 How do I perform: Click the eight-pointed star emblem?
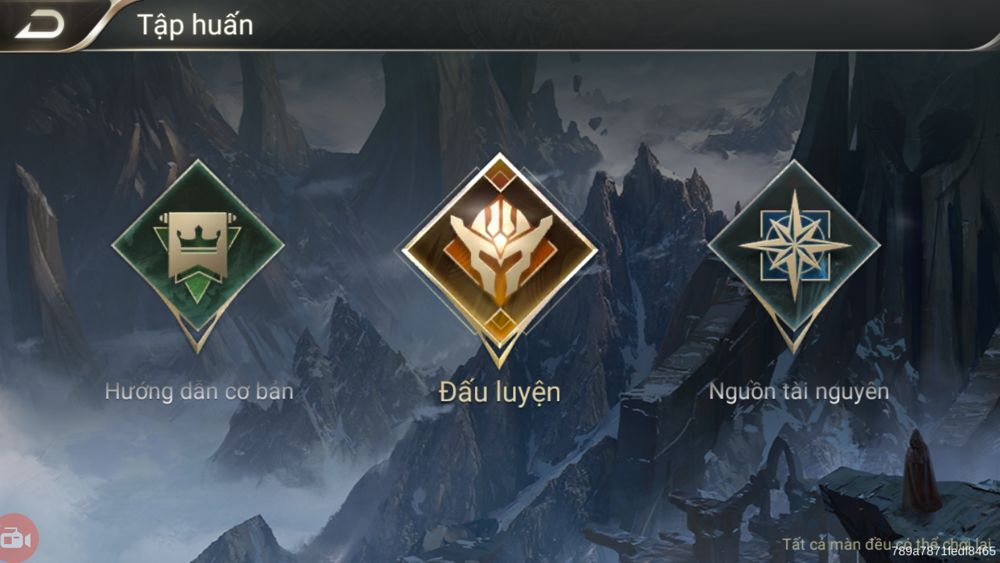click(x=794, y=246)
